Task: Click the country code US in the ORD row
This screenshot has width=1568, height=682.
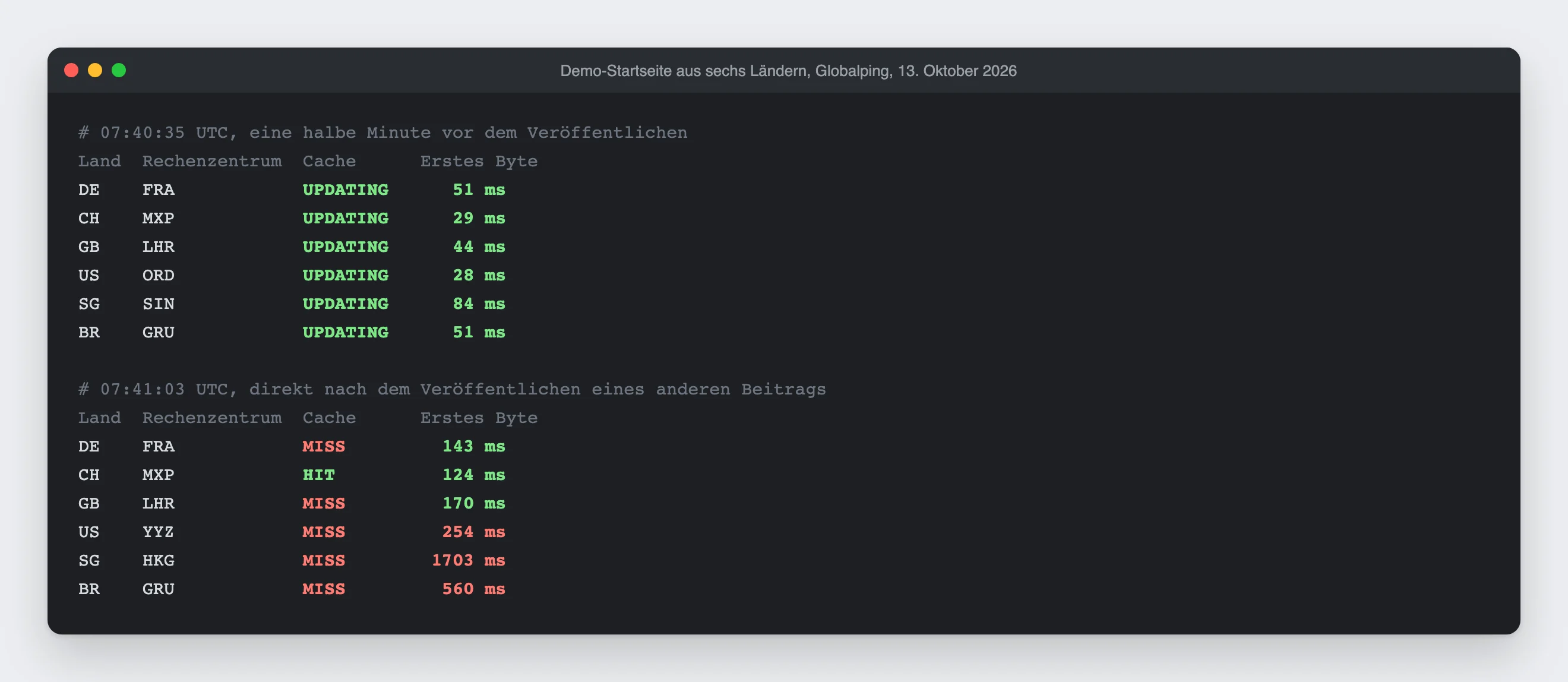Action: (89, 275)
